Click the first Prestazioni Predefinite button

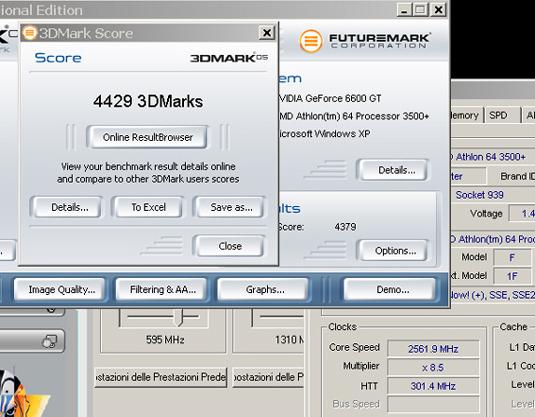(160, 377)
